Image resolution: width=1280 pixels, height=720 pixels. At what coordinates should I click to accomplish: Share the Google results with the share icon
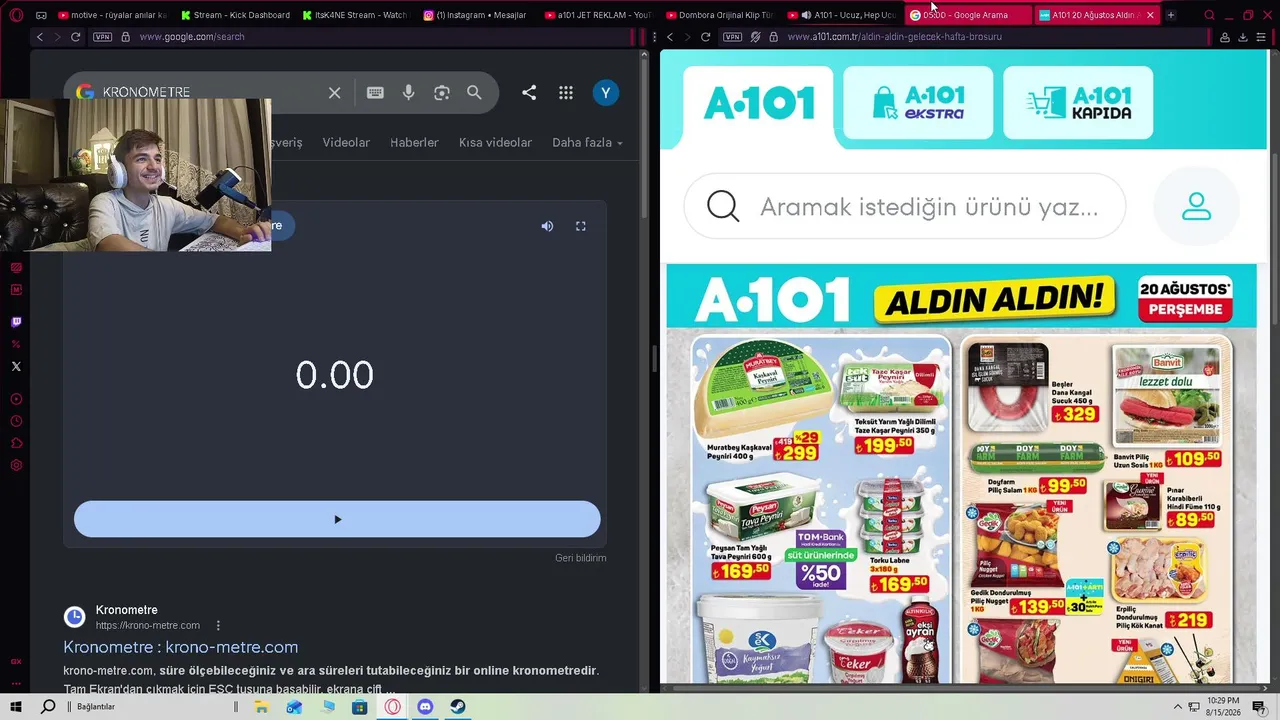[x=529, y=93]
